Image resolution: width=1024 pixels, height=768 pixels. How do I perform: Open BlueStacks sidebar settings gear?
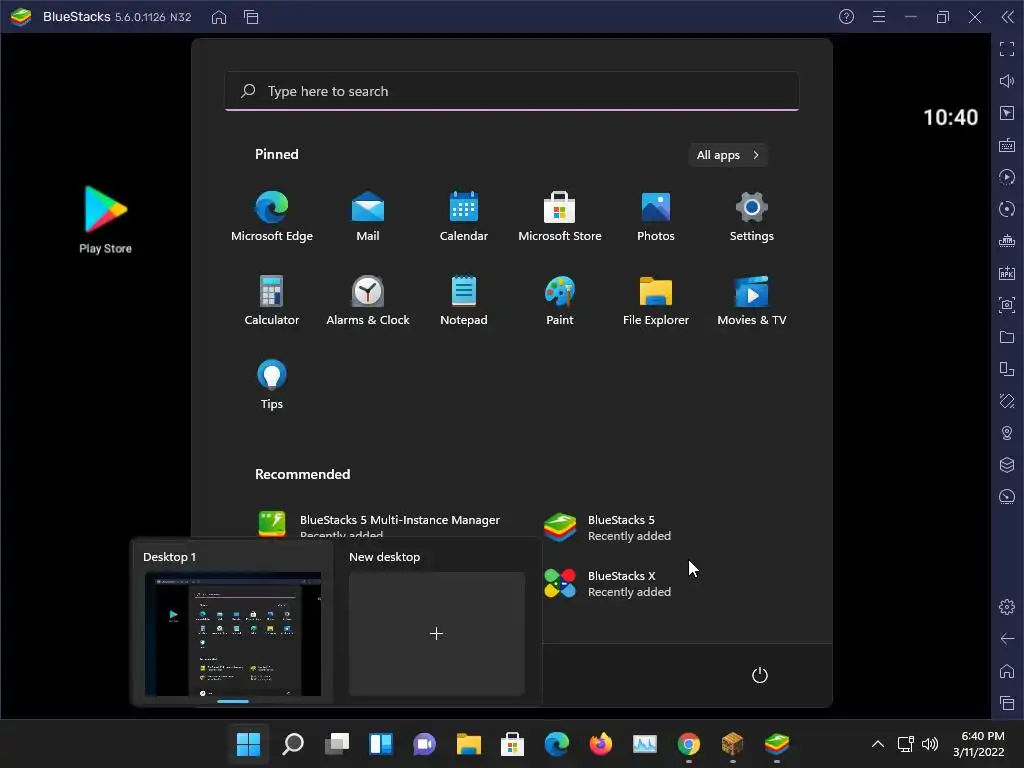pos(1007,607)
